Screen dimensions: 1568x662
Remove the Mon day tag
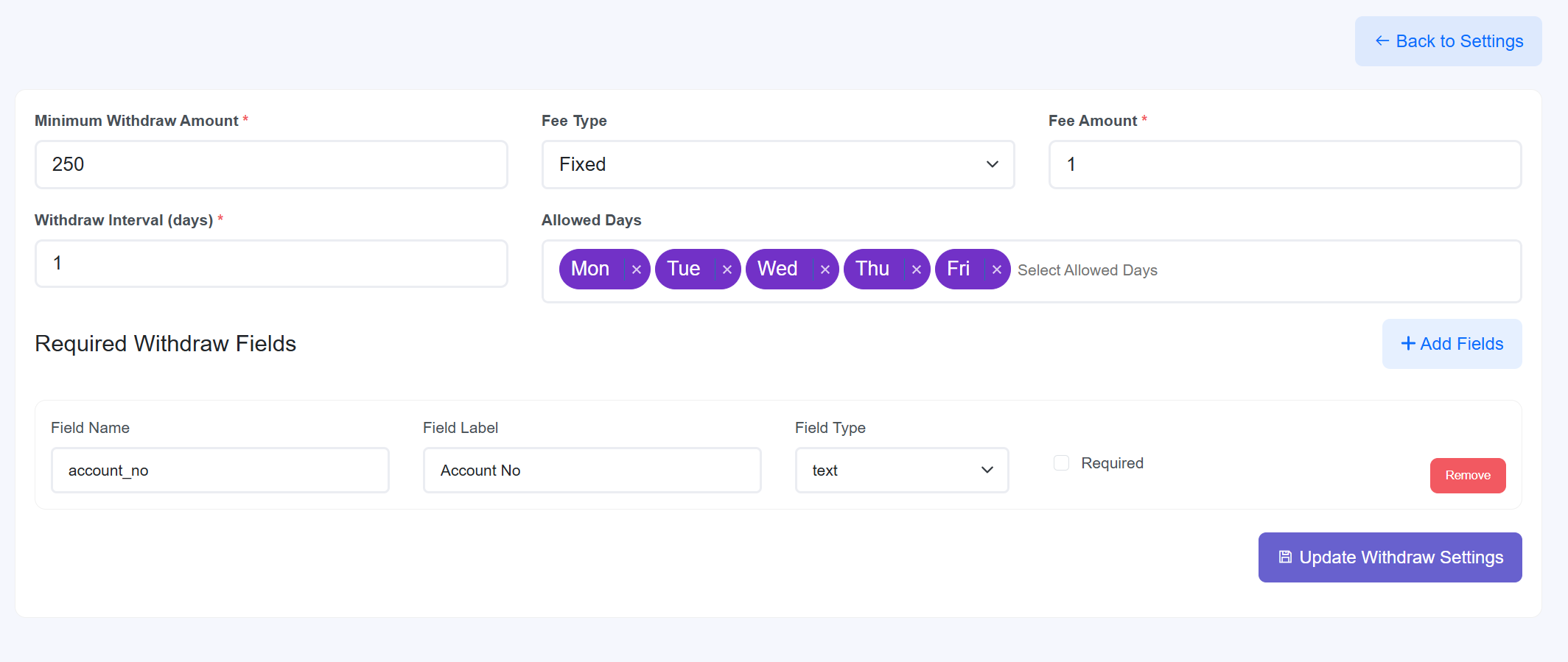[637, 270]
